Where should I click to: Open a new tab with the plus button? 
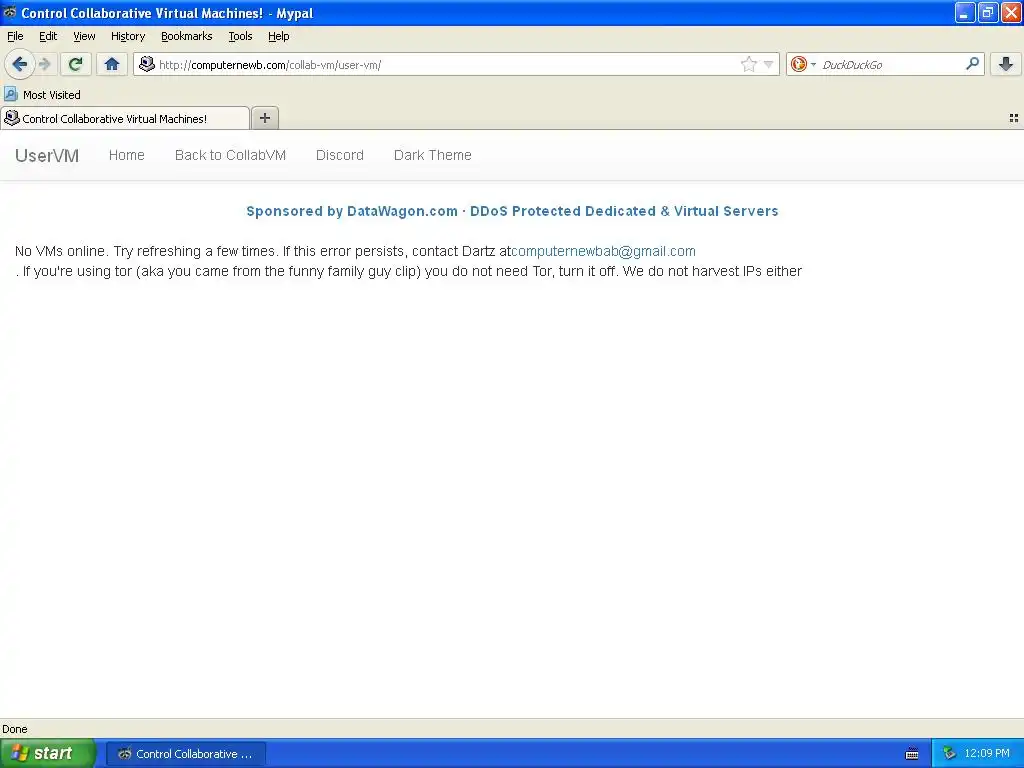(264, 118)
